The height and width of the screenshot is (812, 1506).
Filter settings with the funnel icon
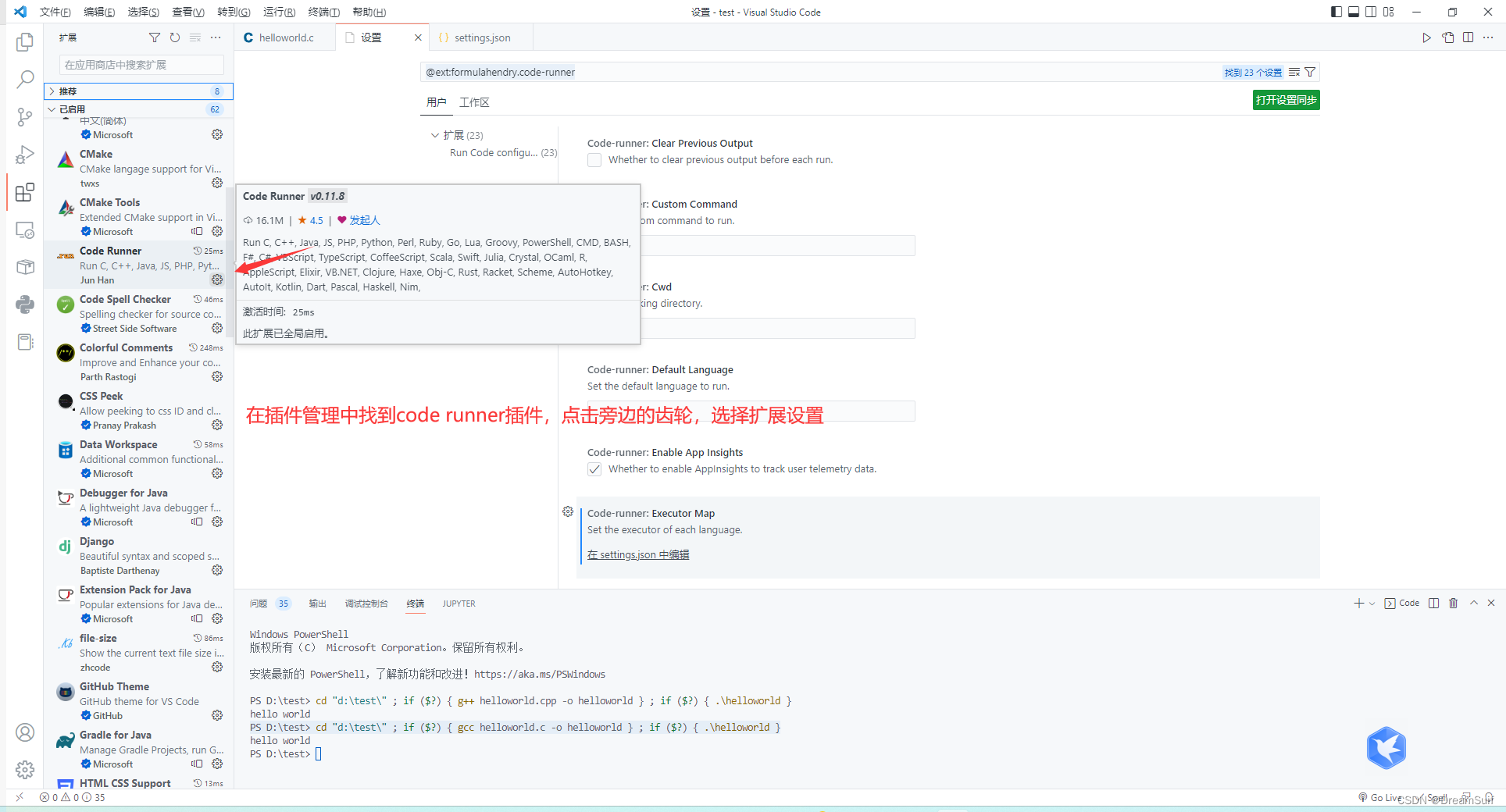click(1310, 72)
